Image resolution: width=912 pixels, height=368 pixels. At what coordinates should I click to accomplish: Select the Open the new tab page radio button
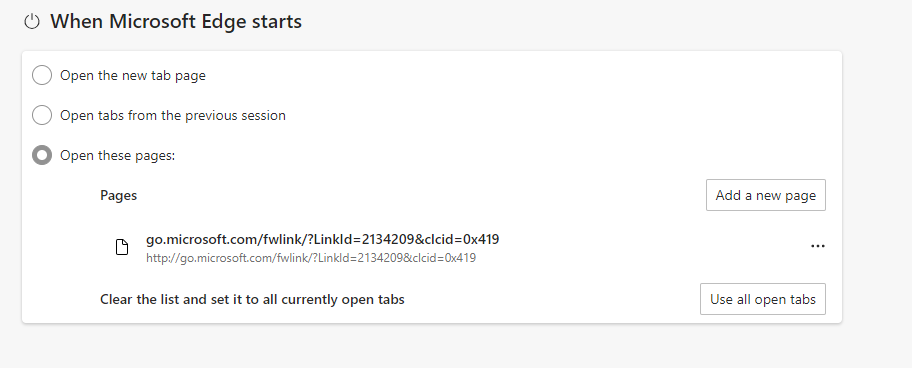[42, 76]
